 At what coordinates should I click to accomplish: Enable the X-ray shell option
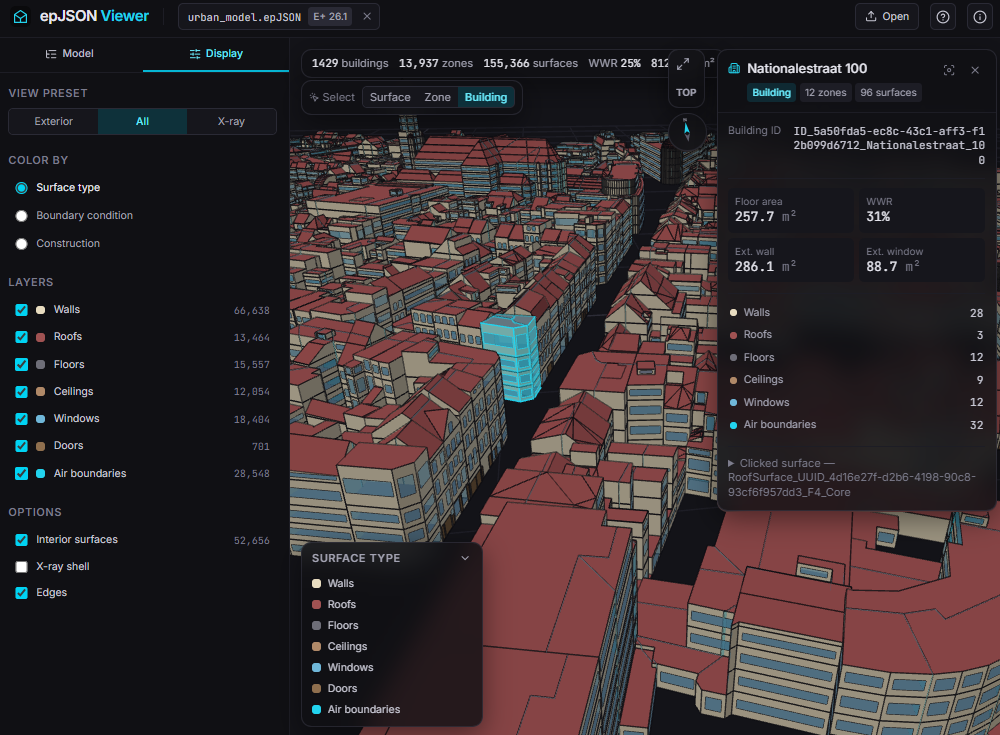pyautogui.click(x=22, y=567)
